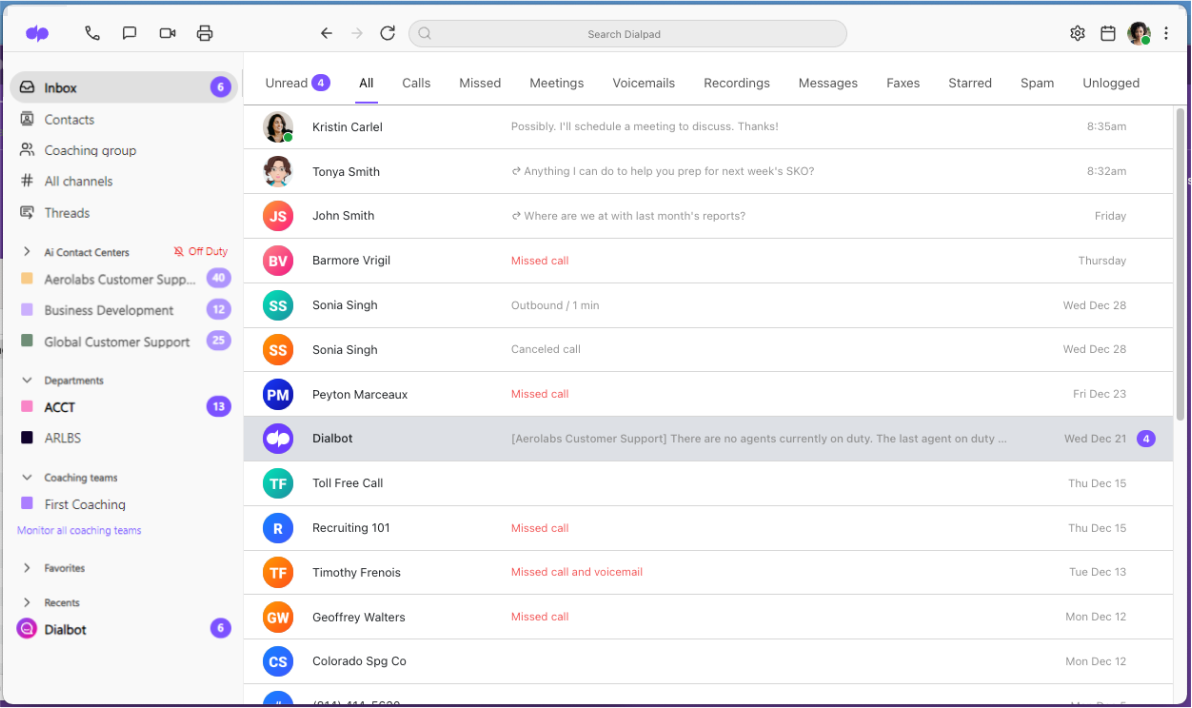Open Threads from the sidebar
The height and width of the screenshot is (708, 1192).
pyautogui.click(x=67, y=212)
